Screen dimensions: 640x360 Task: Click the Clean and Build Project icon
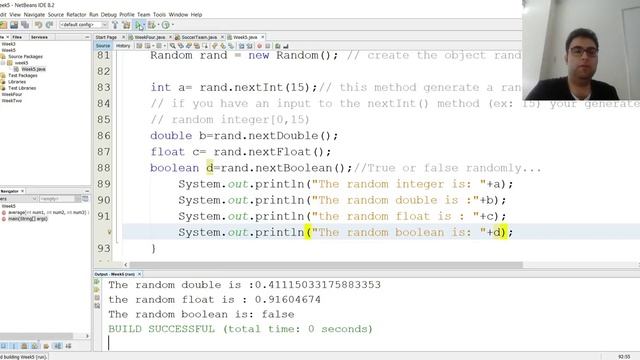[127, 25]
